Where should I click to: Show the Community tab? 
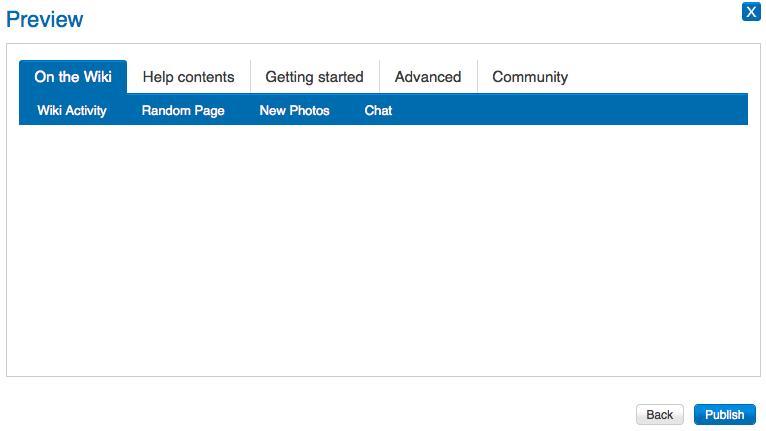530,77
